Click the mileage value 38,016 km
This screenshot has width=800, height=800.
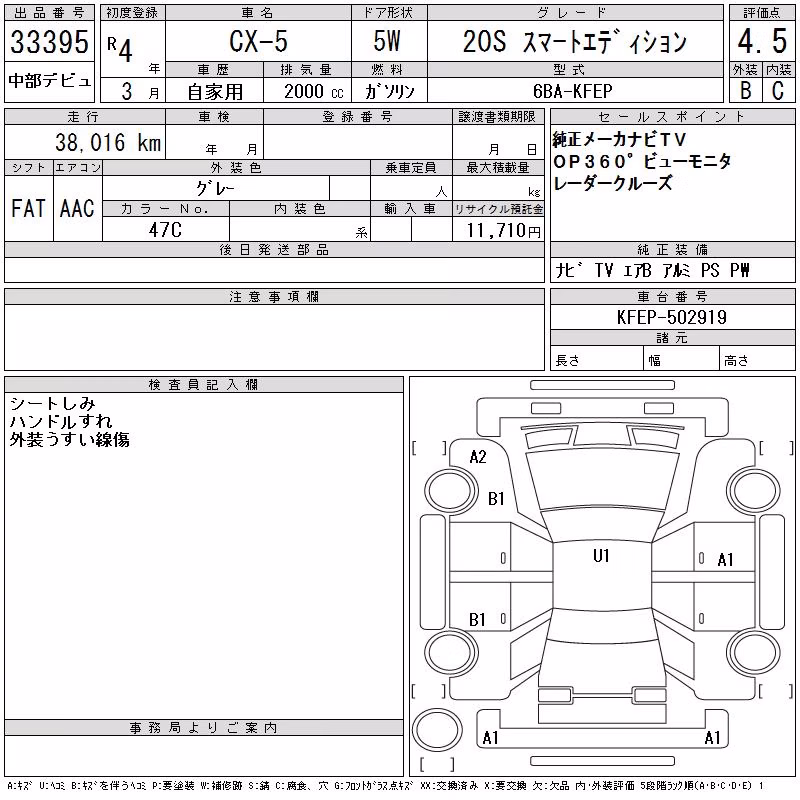pos(108,142)
